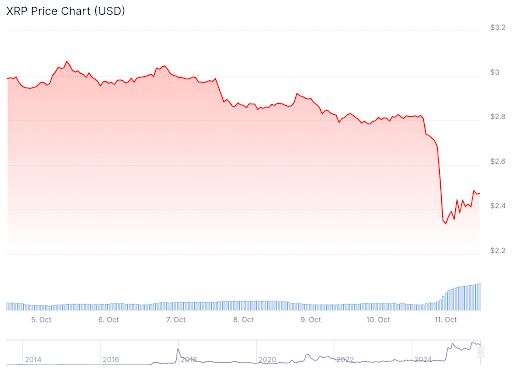Click the tallest volume bar at far right
This screenshot has width=512, height=374.
480,297
